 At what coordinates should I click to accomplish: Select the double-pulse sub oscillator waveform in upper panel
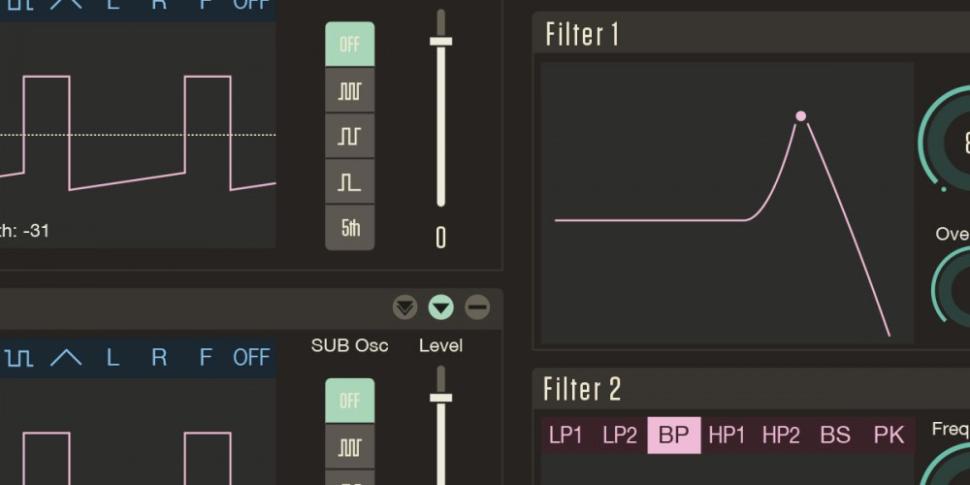click(x=350, y=136)
